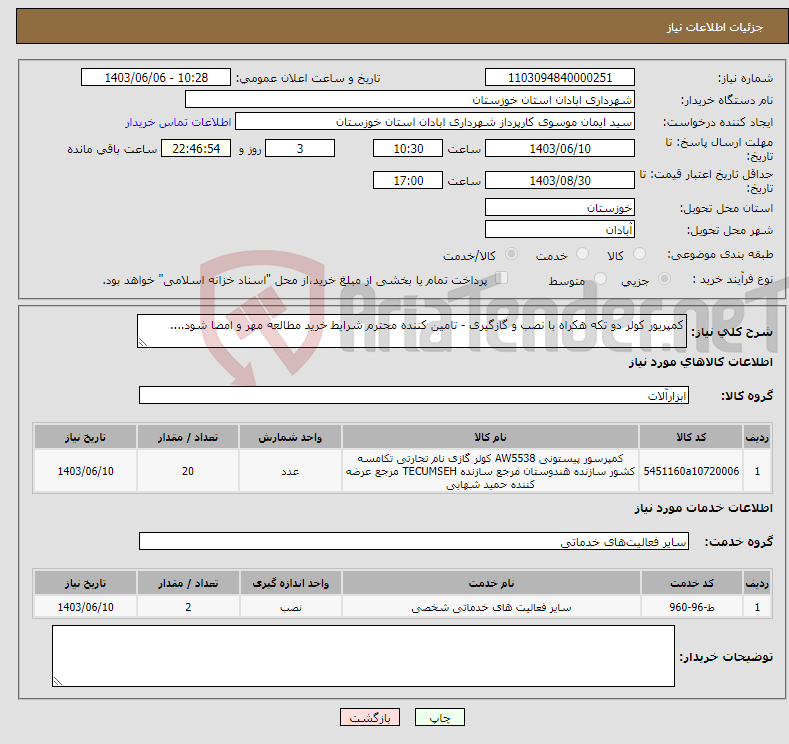This screenshot has width=789, height=744.
Task: Click the بازگشت back button
Action: coord(370,717)
